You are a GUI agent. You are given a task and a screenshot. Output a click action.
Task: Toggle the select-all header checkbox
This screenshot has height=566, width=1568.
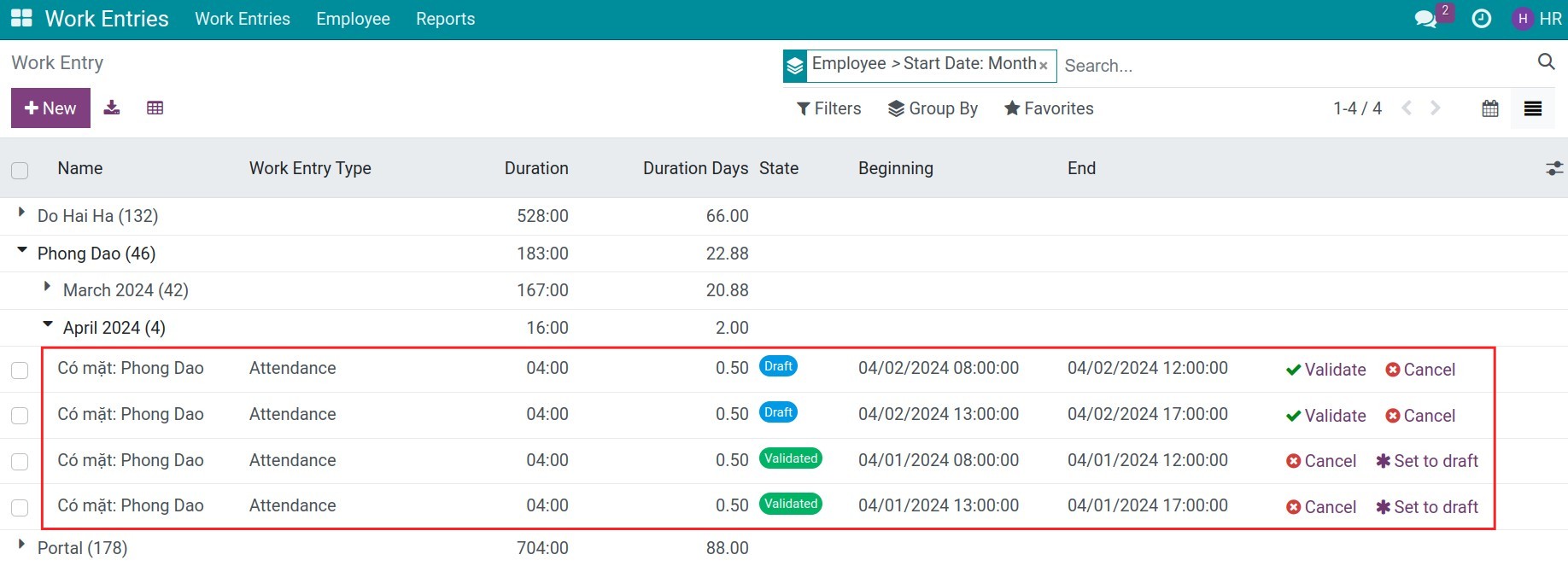(20, 170)
